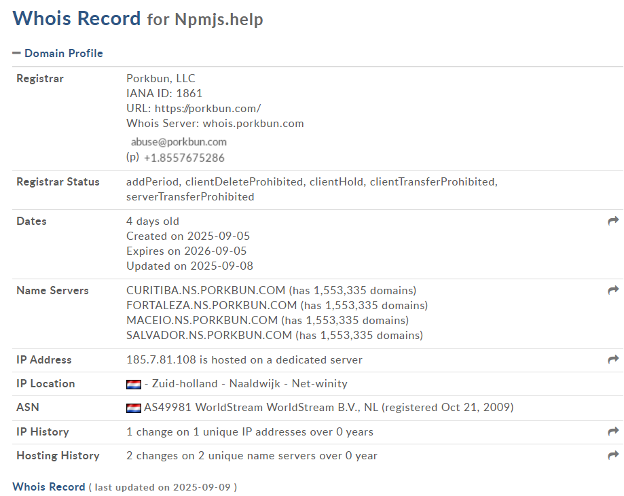Select the 'Name Servers' row label
This screenshot has height=496, width=624.
[x=52, y=291]
